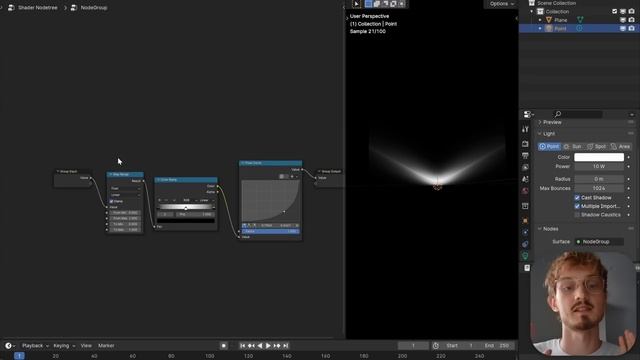Image resolution: width=640 pixels, height=360 pixels.
Task: Click the current frame number field
Action: point(413,346)
